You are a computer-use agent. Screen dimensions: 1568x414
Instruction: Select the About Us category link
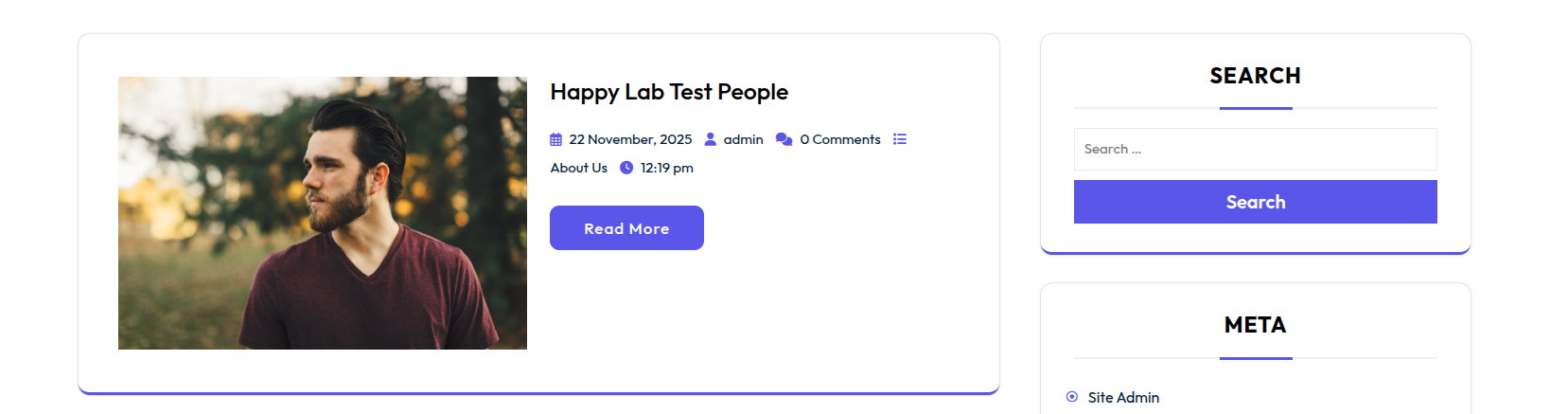click(579, 168)
